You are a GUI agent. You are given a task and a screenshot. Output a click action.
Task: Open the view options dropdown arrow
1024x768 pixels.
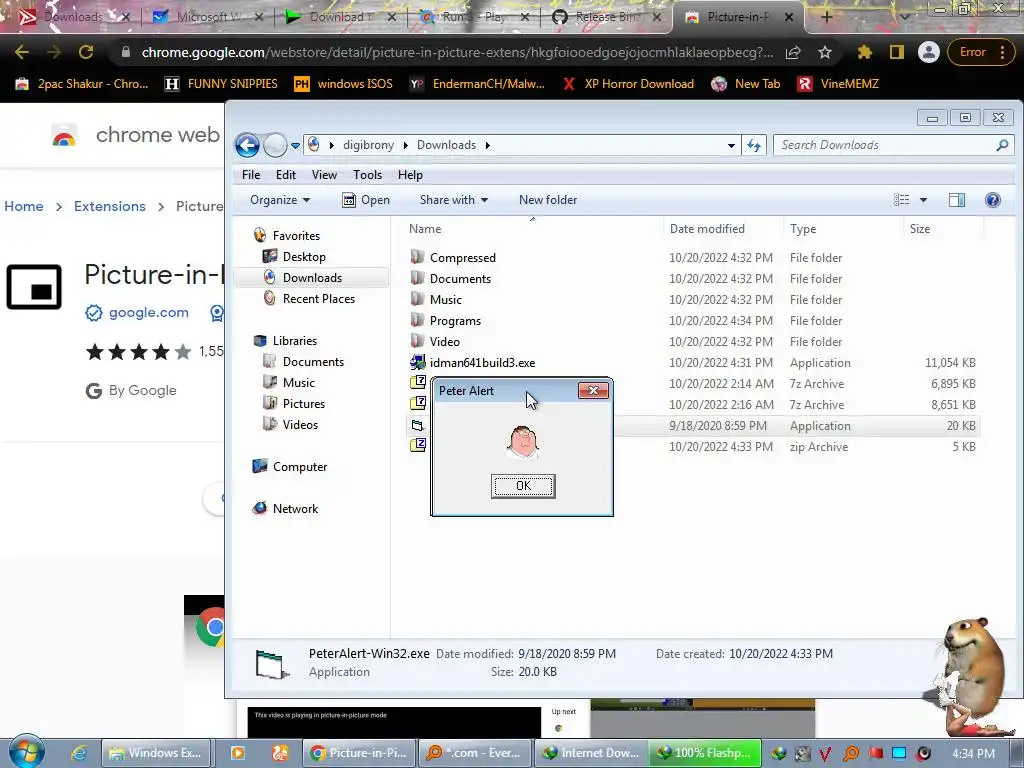click(x=923, y=200)
